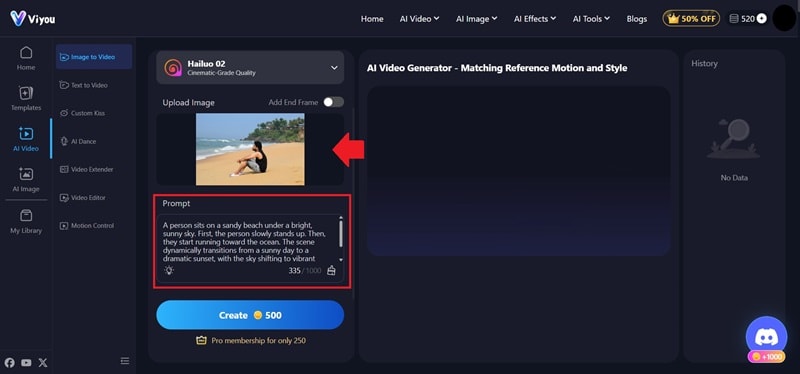Click the 50% OFF promo button
Image resolution: width=800 pixels, height=374 pixels.
(691, 18)
